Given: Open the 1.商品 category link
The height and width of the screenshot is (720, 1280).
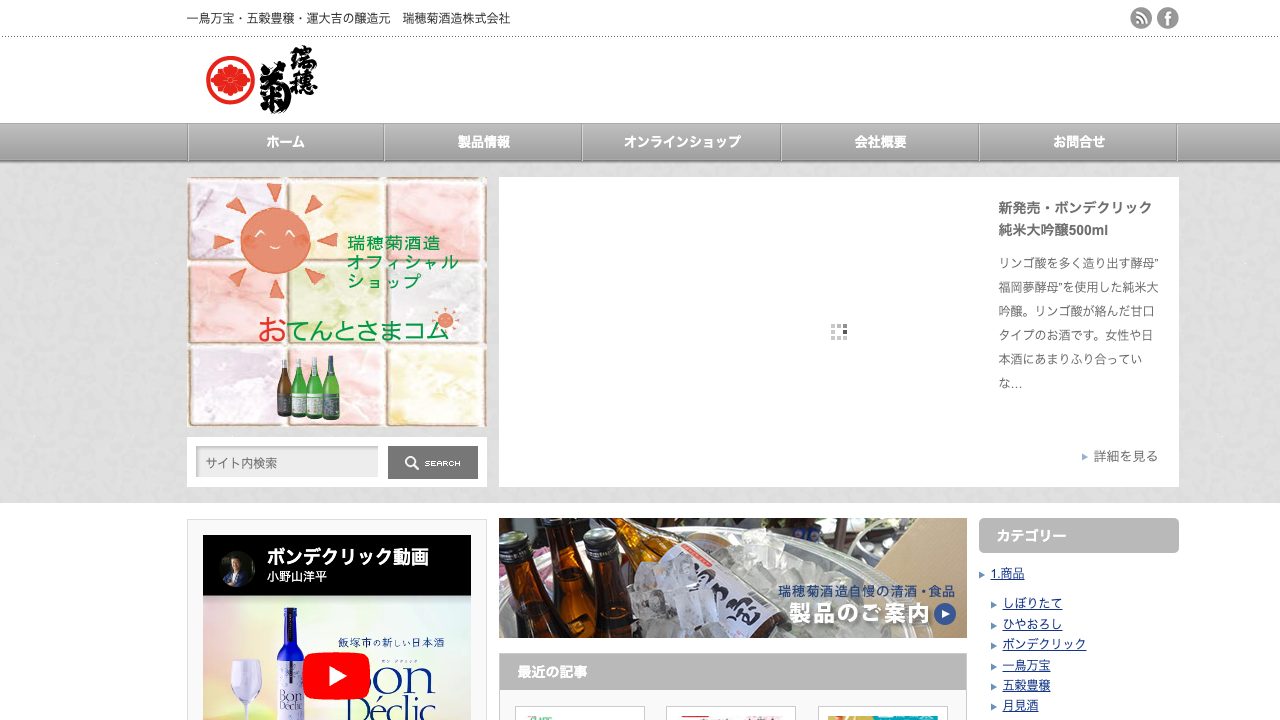Looking at the screenshot, I should [x=1007, y=574].
